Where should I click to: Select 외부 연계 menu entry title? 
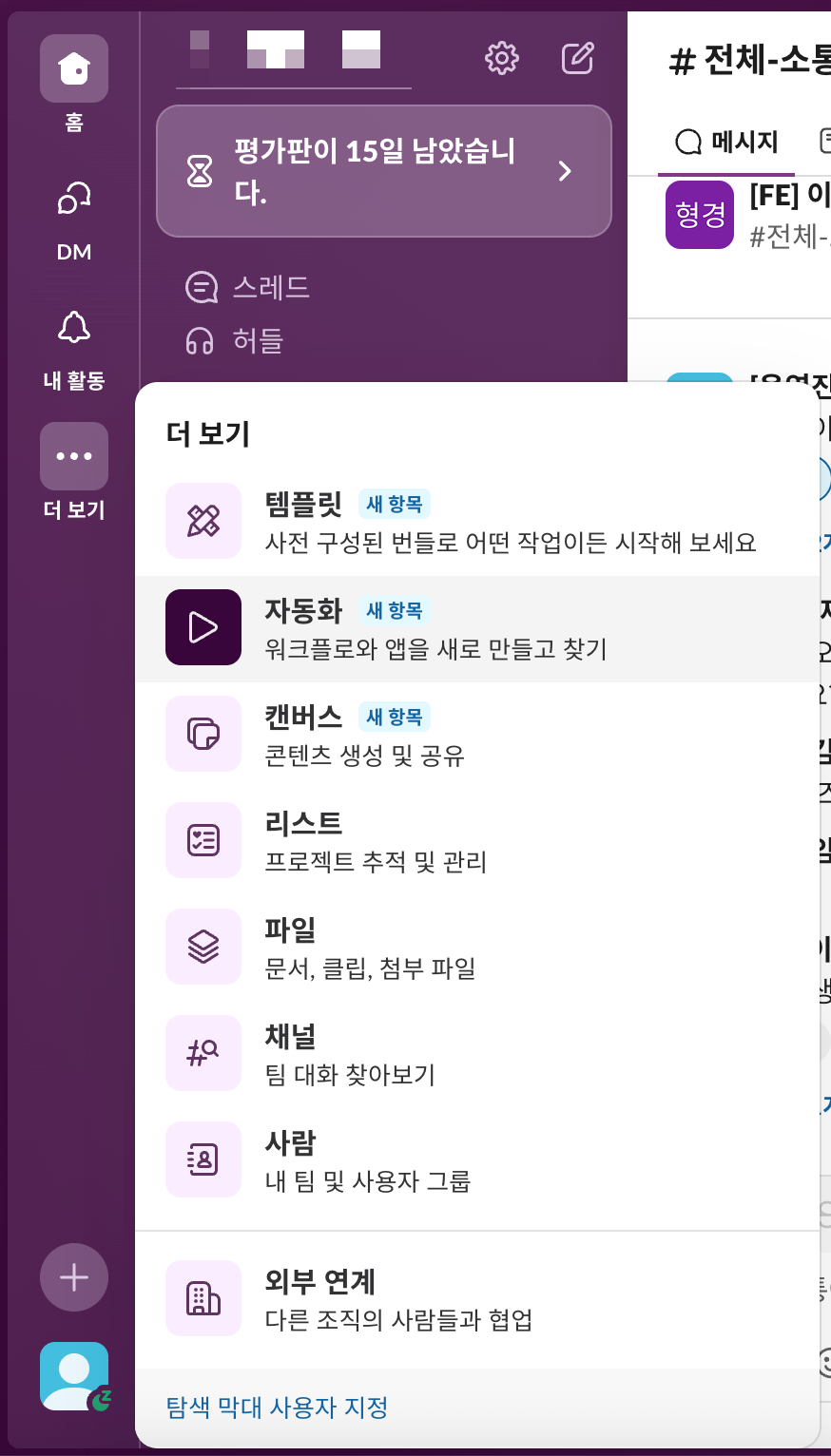(320, 1281)
